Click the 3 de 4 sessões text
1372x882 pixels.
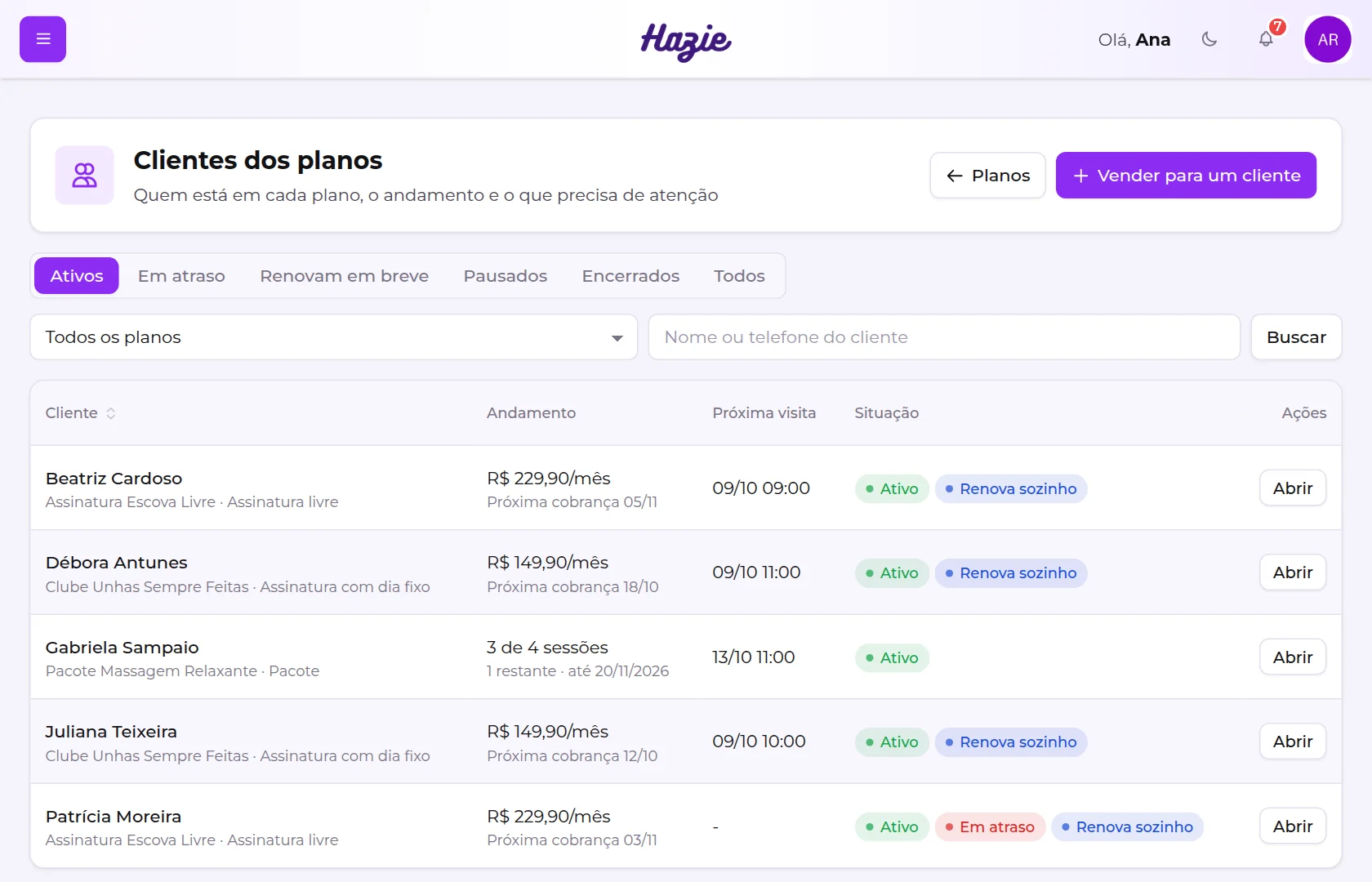(547, 648)
